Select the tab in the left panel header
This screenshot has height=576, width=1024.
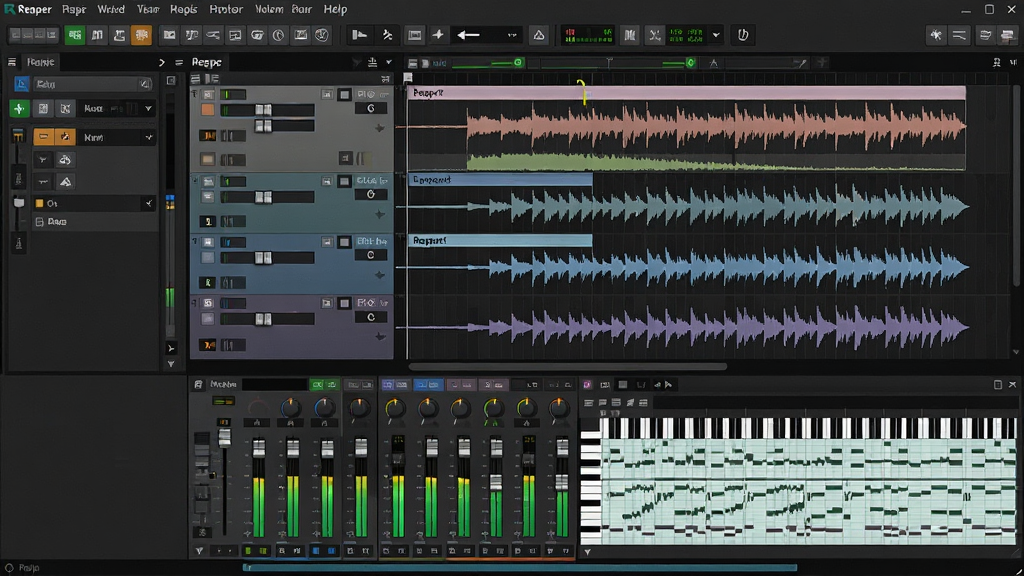(40, 62)
